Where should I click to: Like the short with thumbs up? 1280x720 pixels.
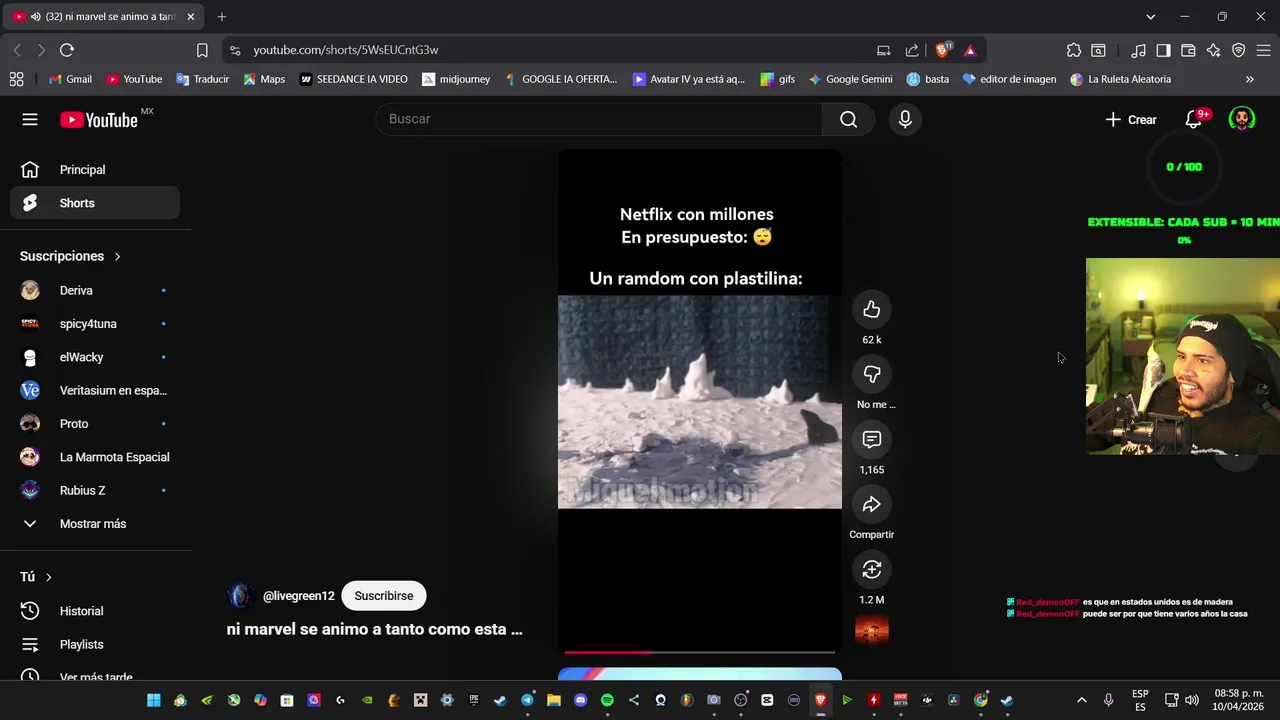point(872,310)
